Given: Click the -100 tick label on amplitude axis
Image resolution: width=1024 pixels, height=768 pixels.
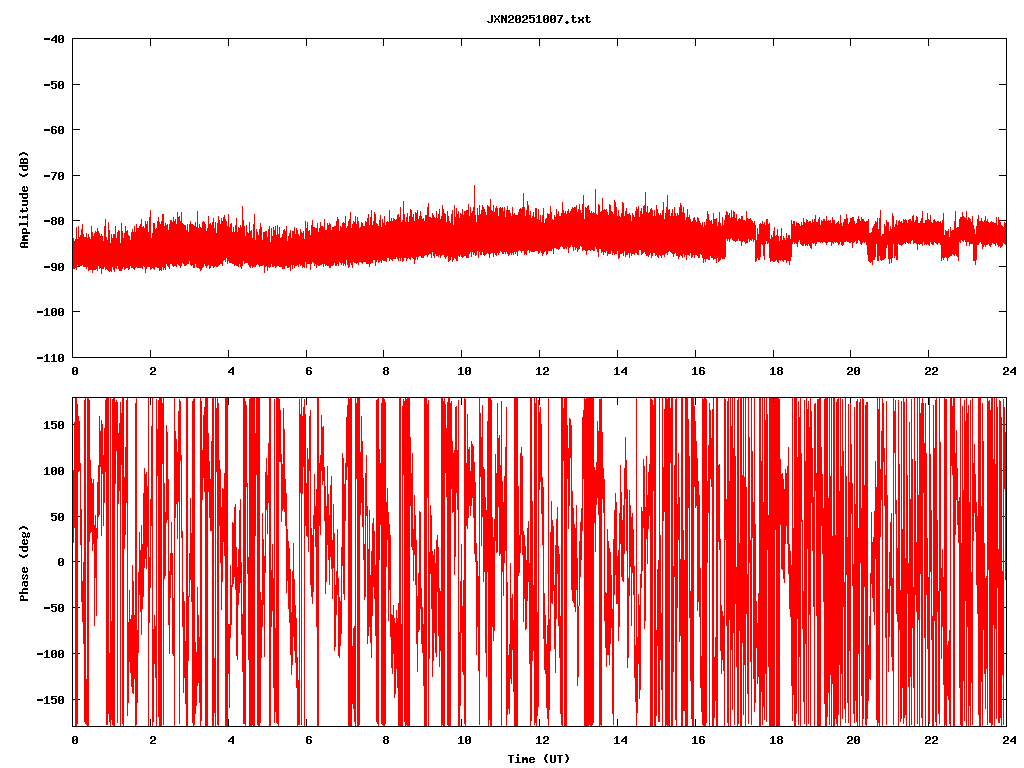Looking at the screenshot, I should coord(51,312).
